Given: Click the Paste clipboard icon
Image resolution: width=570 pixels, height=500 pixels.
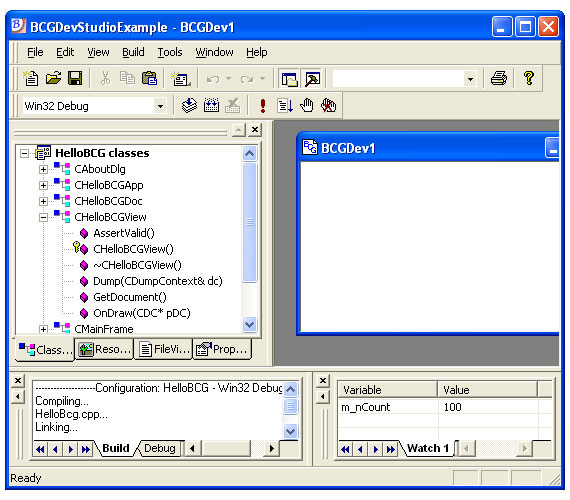Looking at the screenshot, I should tap(149, 78).
